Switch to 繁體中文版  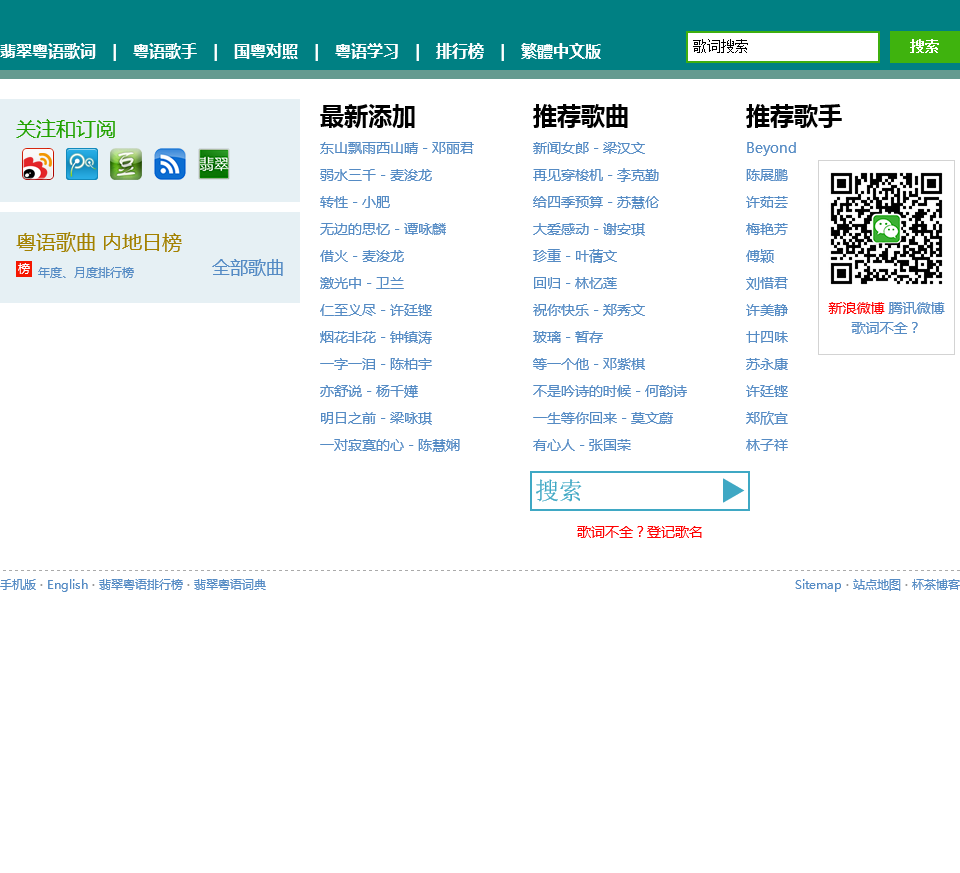pyautogui.click(x=561, y=51)
